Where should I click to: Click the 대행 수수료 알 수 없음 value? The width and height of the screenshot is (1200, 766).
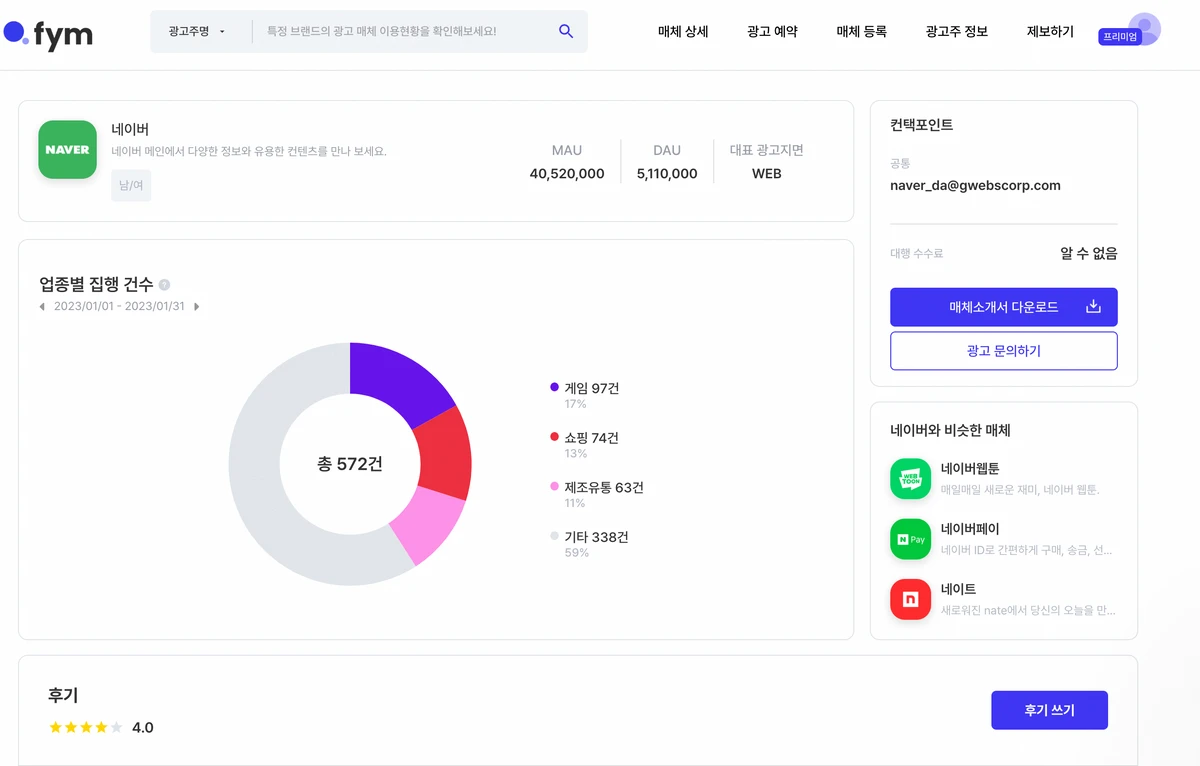point(1089,253)
